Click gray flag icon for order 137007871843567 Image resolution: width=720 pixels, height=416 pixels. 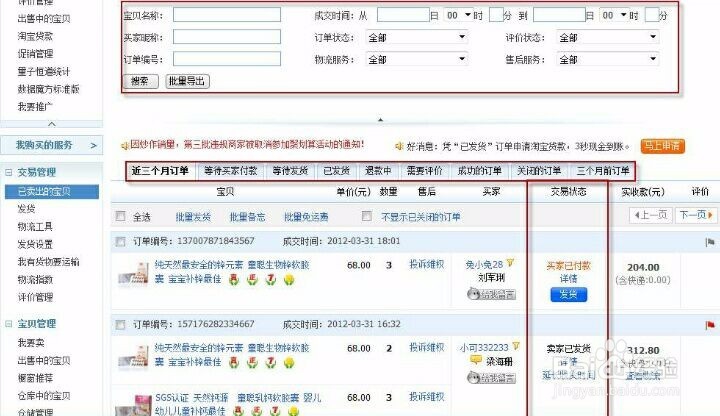(x=710, y=242)
